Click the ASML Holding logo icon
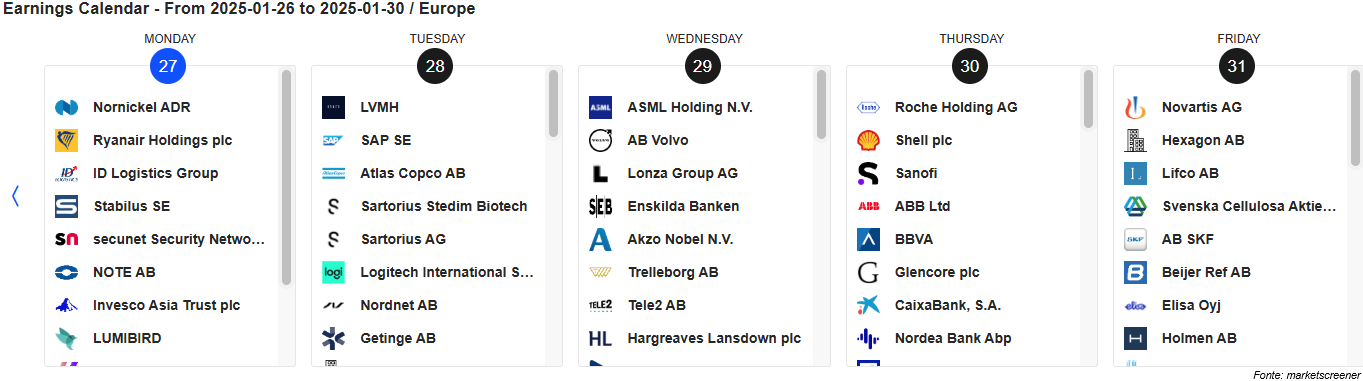 click(x=600, y=107)
